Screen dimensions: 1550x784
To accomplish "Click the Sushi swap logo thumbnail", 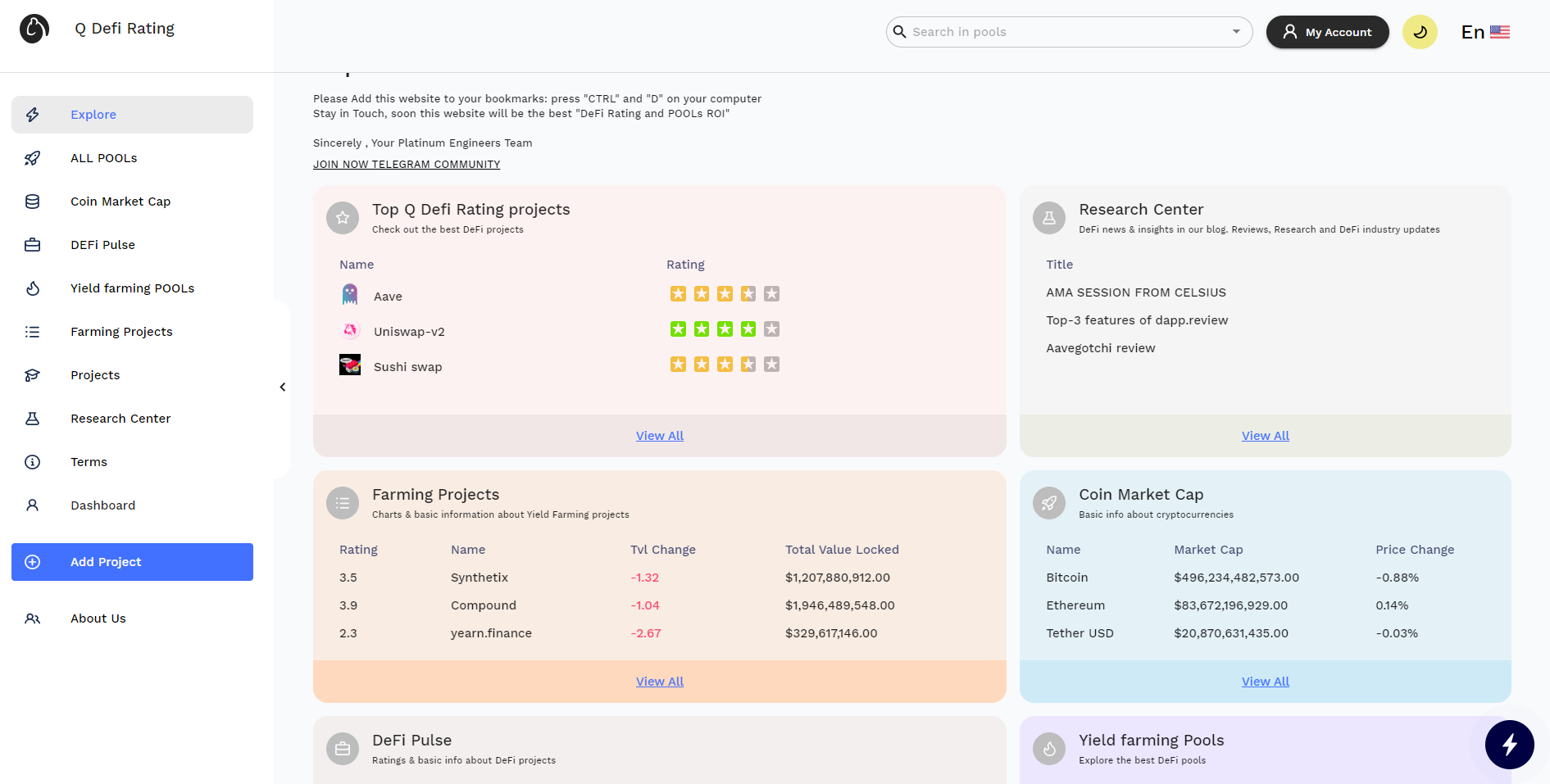I will 350,365.
